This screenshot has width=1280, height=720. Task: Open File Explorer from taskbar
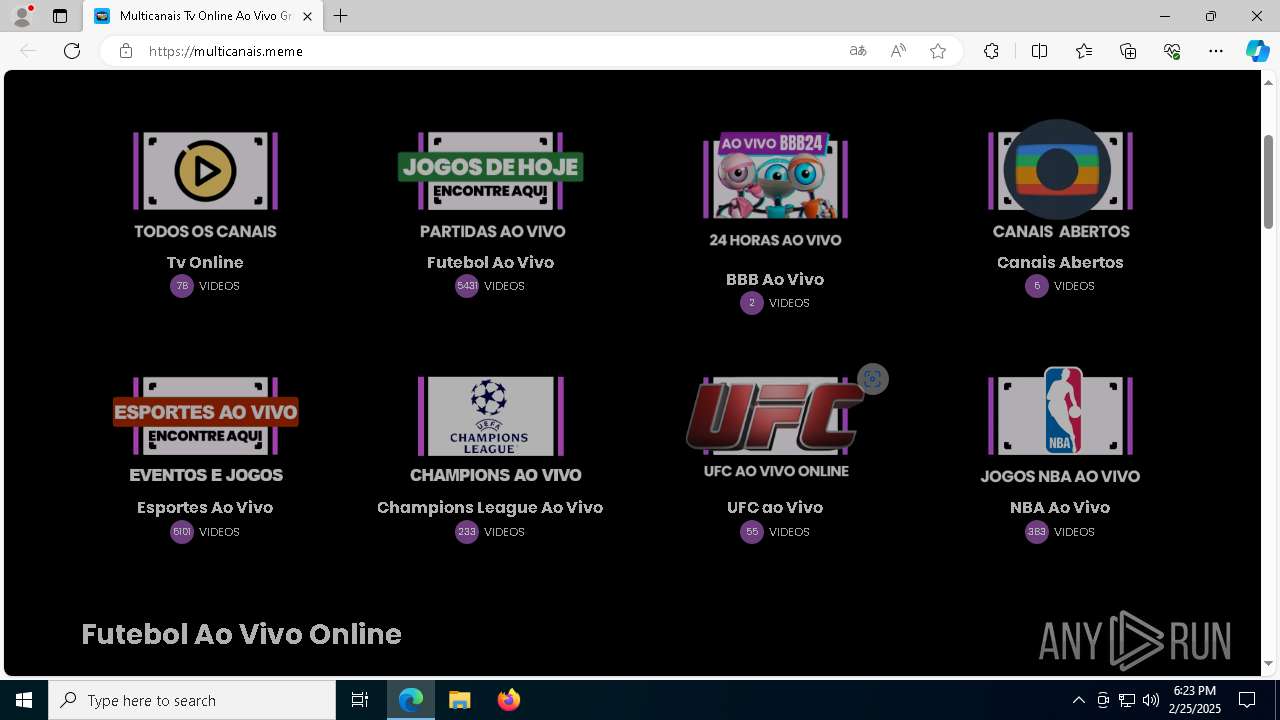coord(460,700)
